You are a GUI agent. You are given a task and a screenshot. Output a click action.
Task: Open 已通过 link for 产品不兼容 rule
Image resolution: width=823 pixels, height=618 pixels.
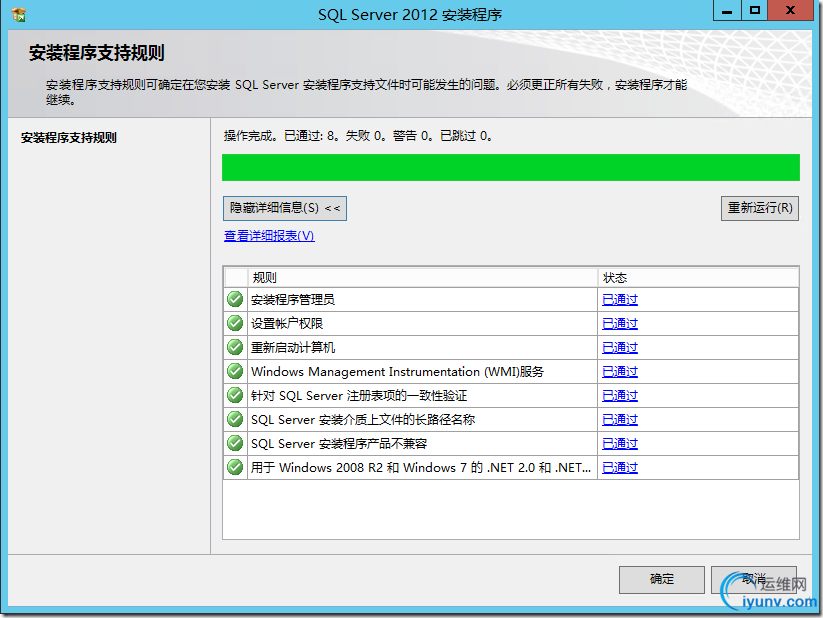pyautogui.click(x=620, y=444)
